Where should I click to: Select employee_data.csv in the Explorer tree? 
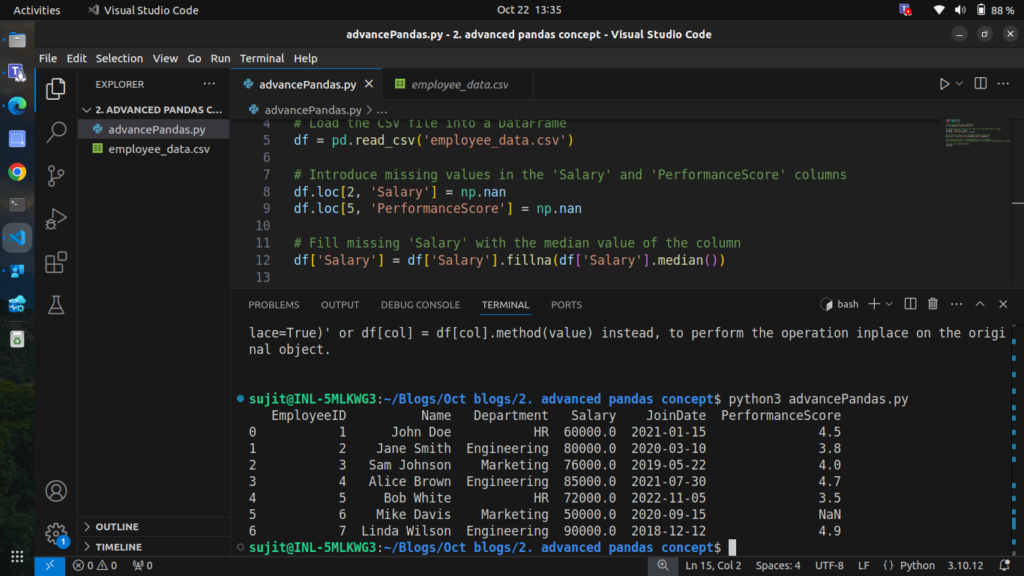159,149
